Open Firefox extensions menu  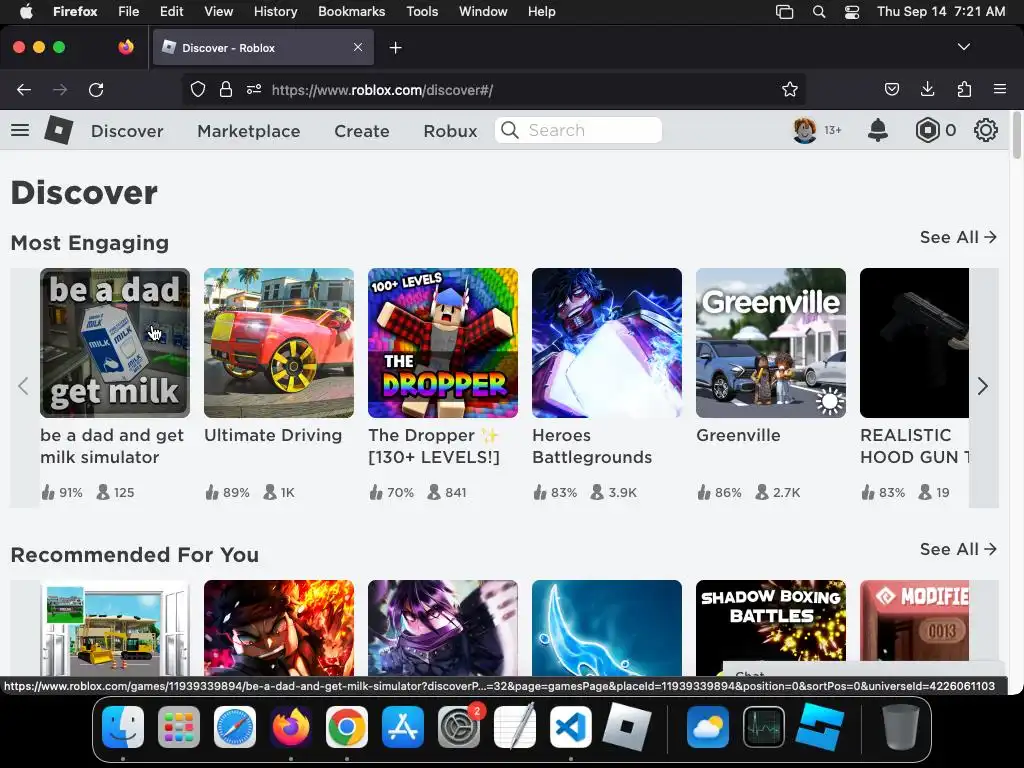pos(964,89)
